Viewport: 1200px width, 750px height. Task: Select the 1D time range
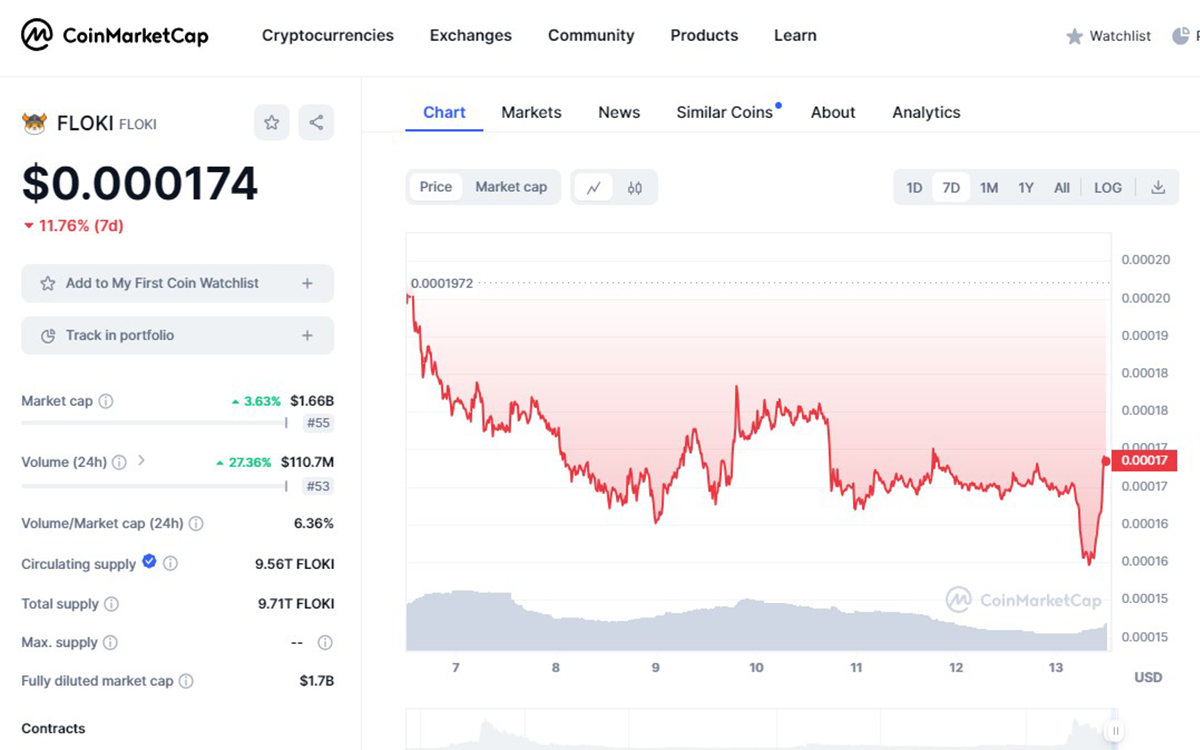click(914, 187)
